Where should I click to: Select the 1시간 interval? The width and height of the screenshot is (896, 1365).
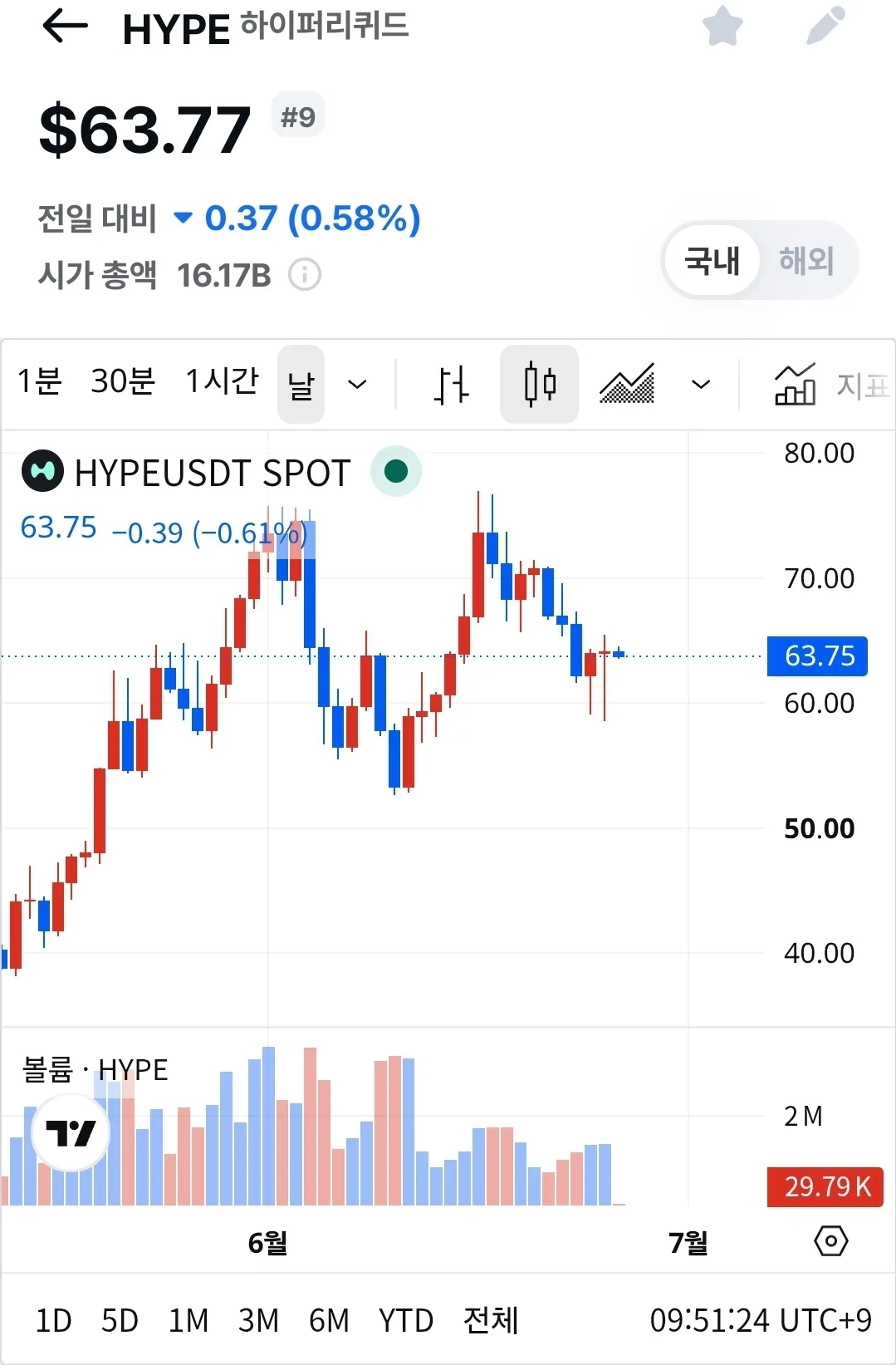click(222, 382)
